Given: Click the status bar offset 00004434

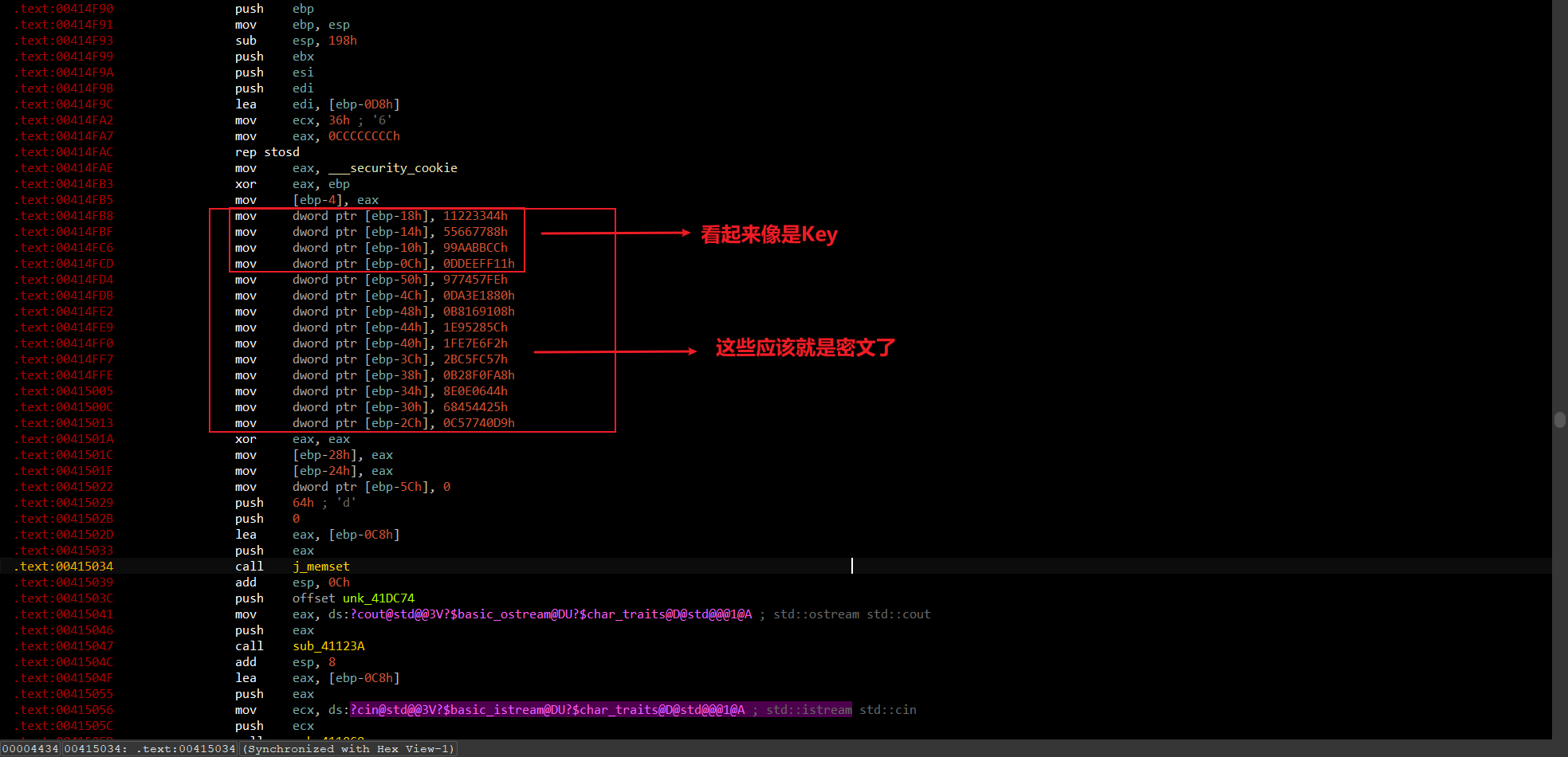Looking at the screenshot, I should click(30, 749).
